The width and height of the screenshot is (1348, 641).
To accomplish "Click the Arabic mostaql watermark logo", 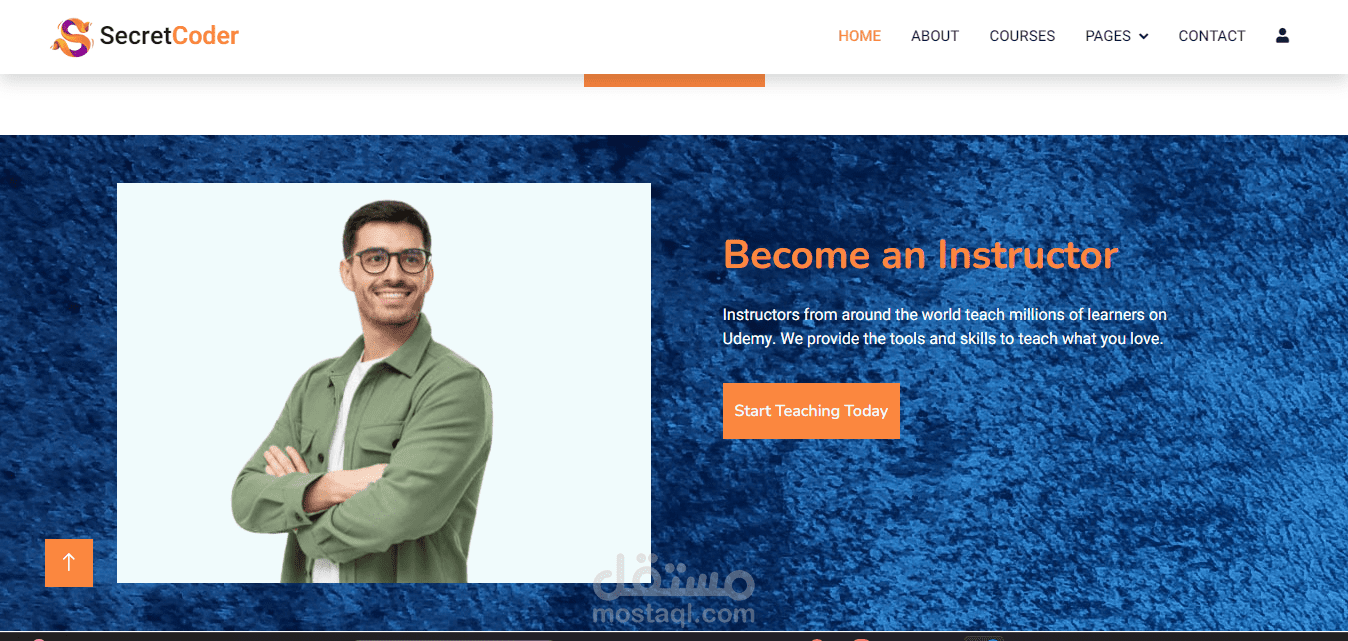I will pos(673,575).
